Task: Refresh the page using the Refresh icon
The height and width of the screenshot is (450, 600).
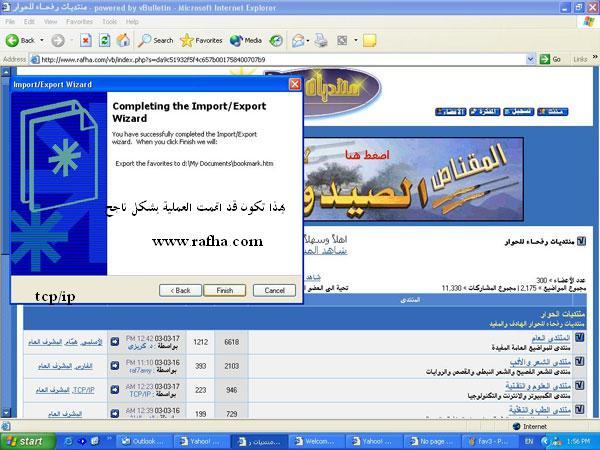Action: (x=104, y=40)
